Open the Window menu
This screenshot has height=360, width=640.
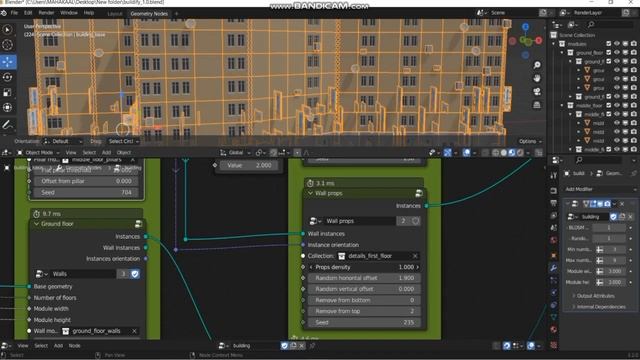(x=69, y=13)
